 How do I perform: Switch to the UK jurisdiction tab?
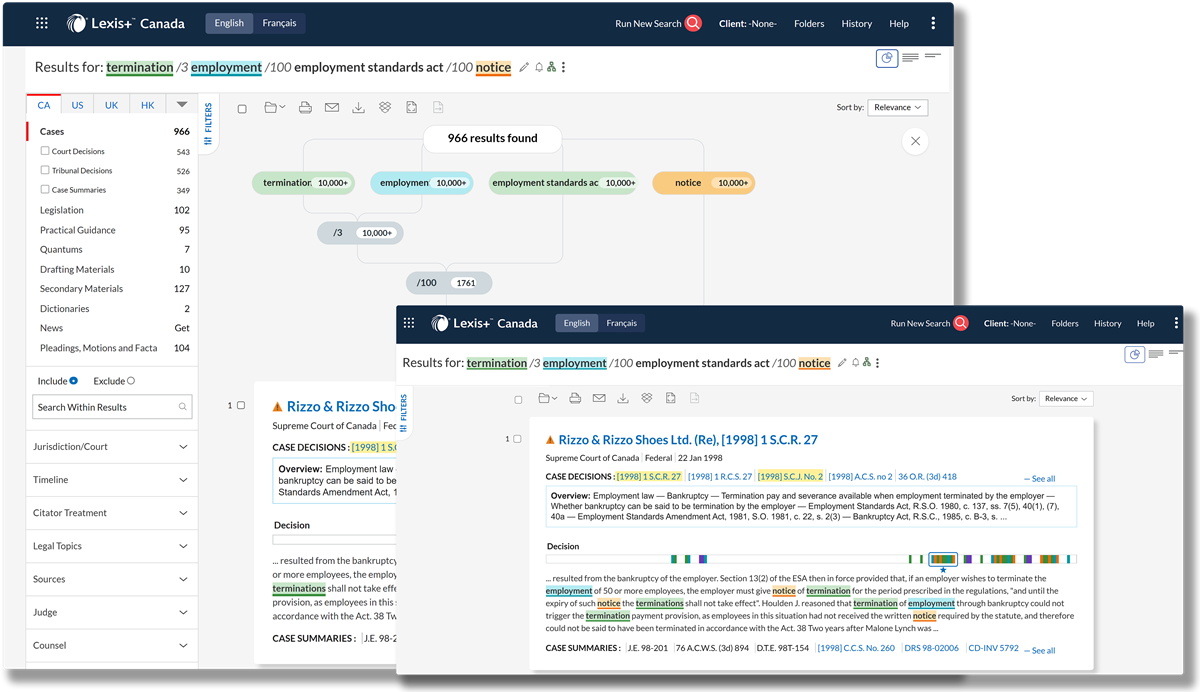click(x=111, y=105)
